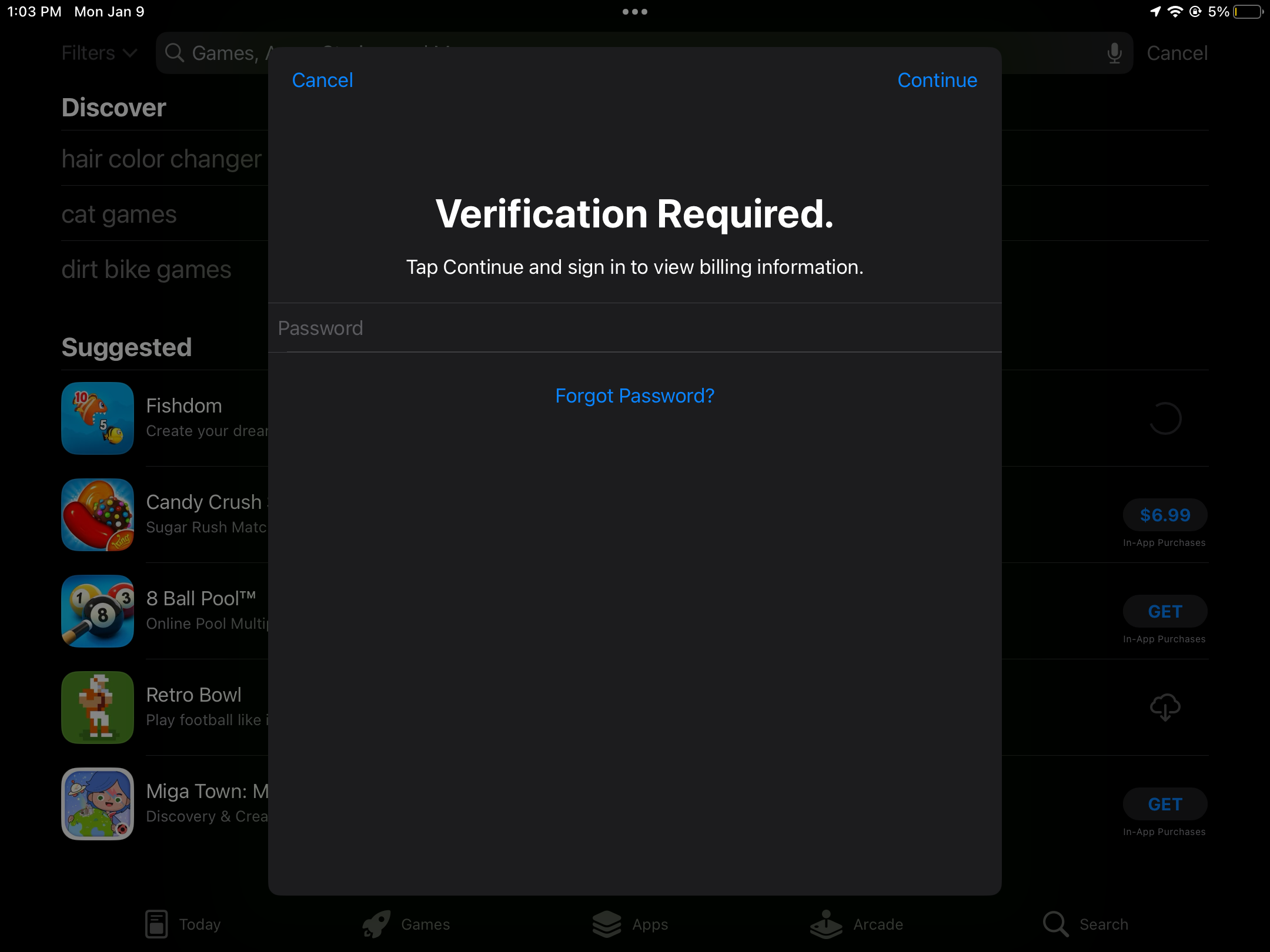Select the Password input field
This screenshot has height=952, width=1270.
pos(635,327)
